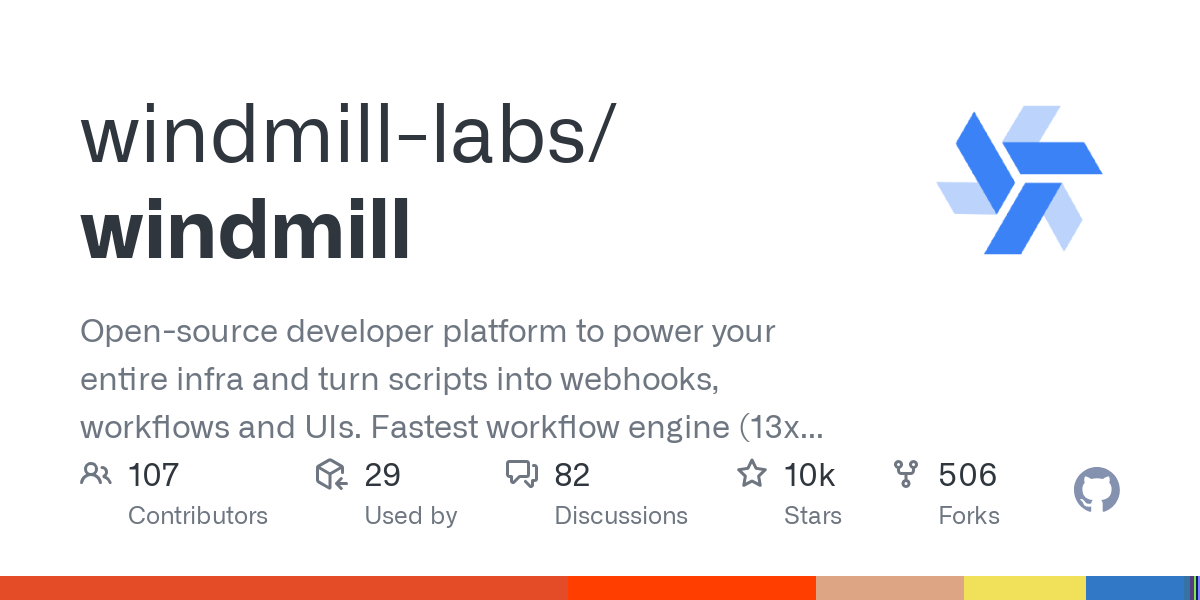Viewport: 1200px width, 600px height.
Task: Open the bold windmill repository name
Action: click(x=245, y=228)
